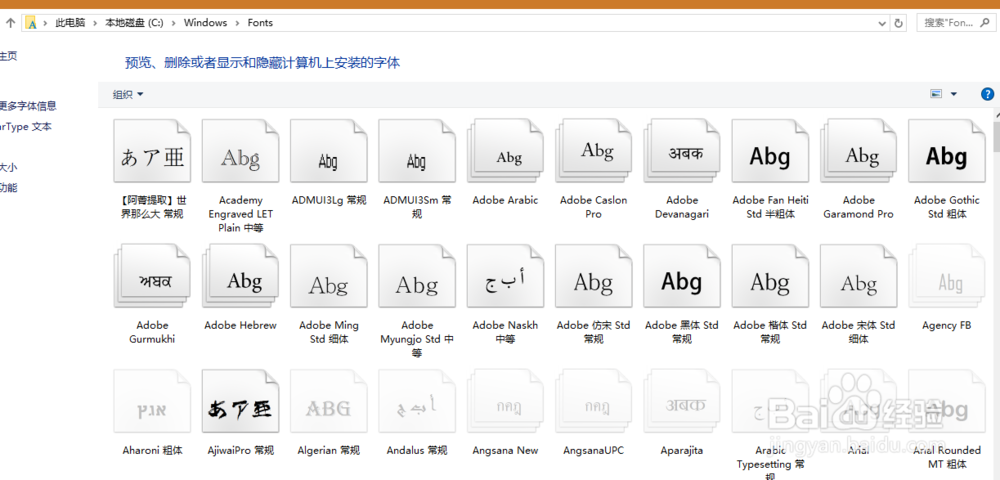Navigate to 此电脑 in address bar
This screenshot has height=480, width=1000.
coord(70,23)
